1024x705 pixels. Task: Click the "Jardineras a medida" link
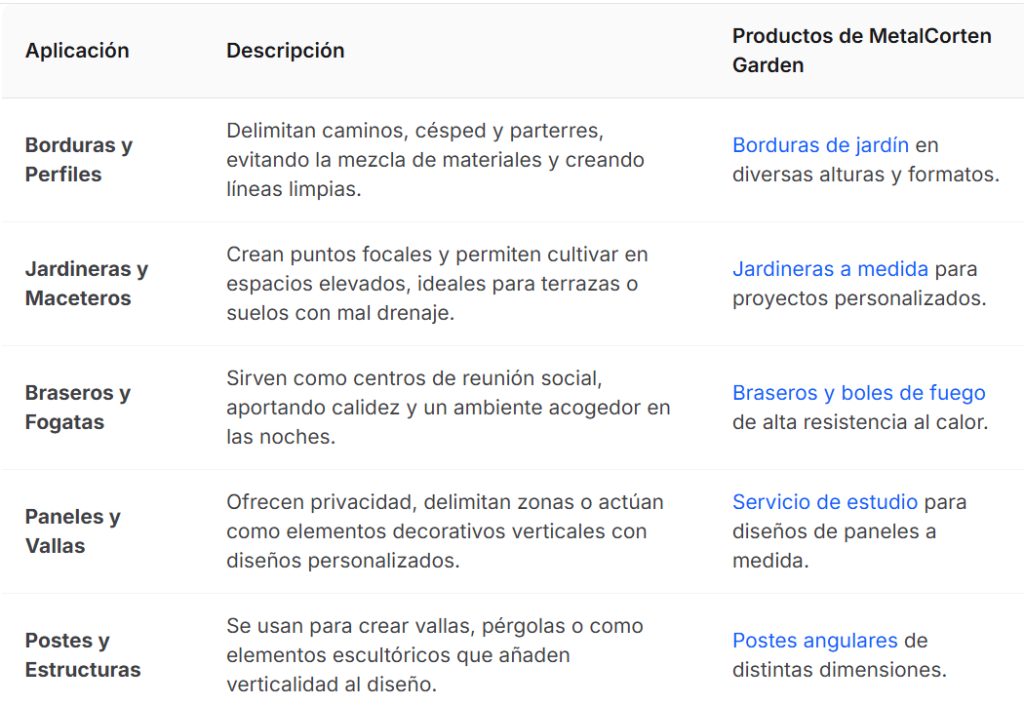coord(830,269)
